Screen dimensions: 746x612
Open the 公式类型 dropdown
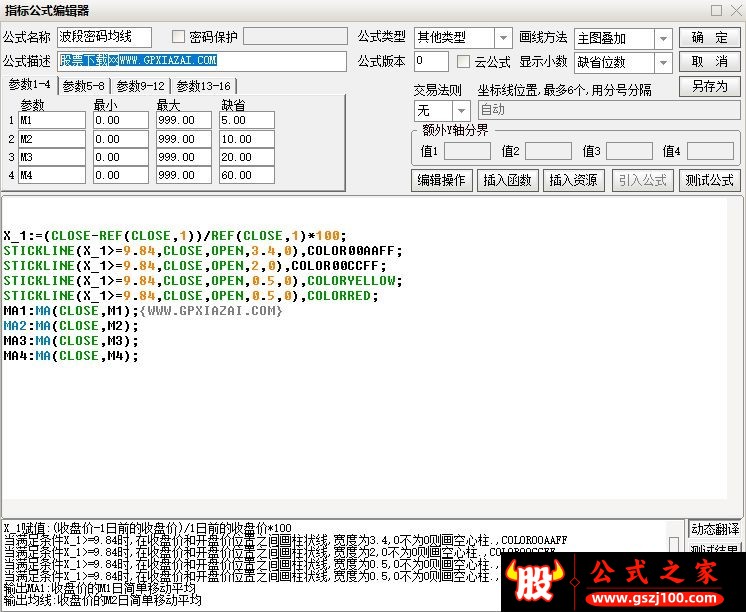502,38
